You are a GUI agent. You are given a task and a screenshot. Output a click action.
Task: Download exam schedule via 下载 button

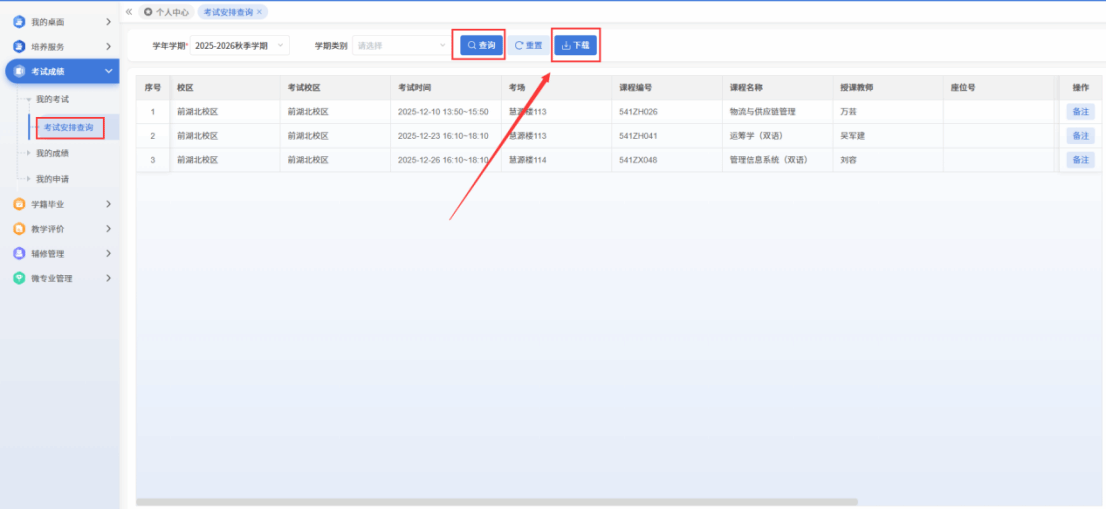click(576, 45)
